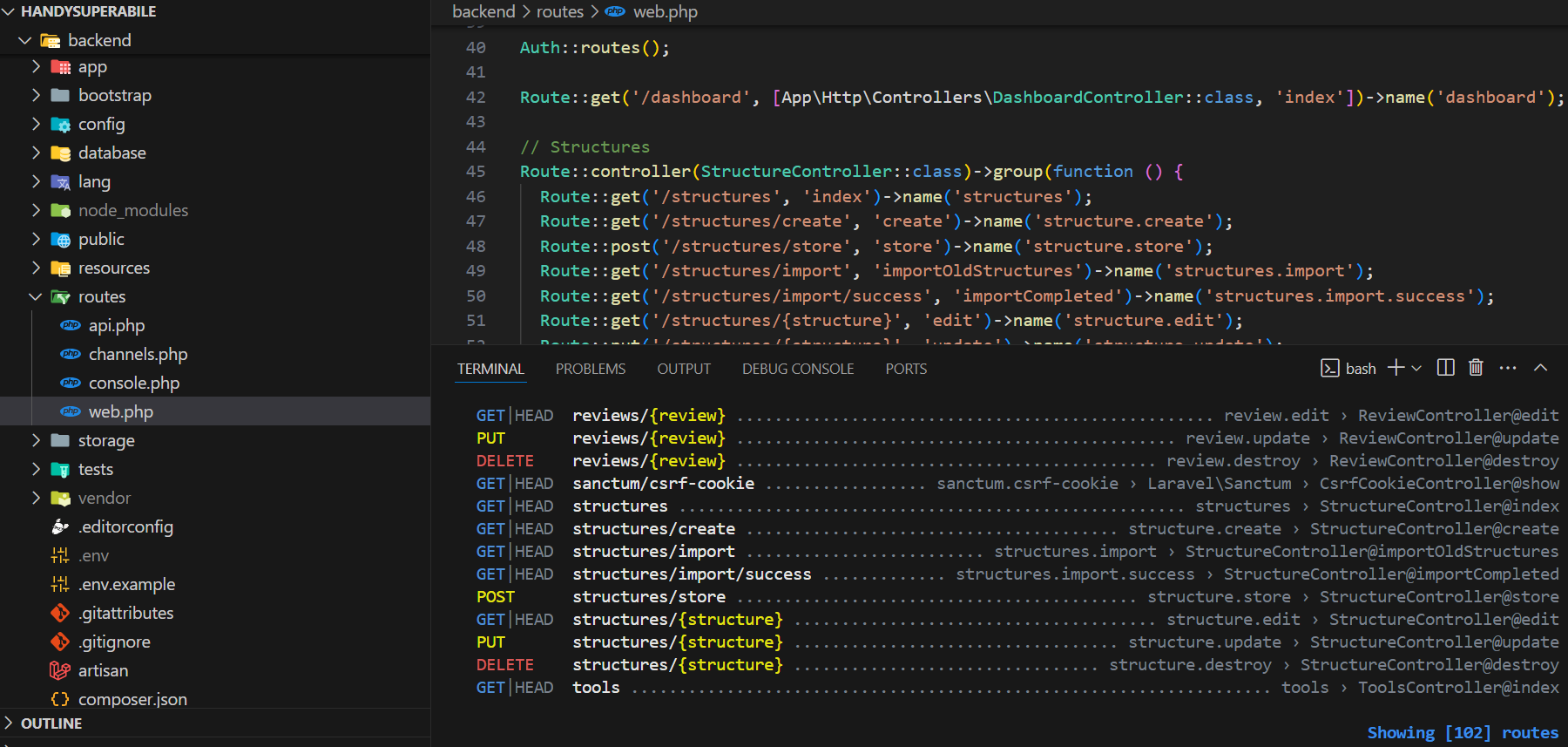Click 'ToolsController@index' in terminal output
1568x747 pixels.
pos(1458,687)
